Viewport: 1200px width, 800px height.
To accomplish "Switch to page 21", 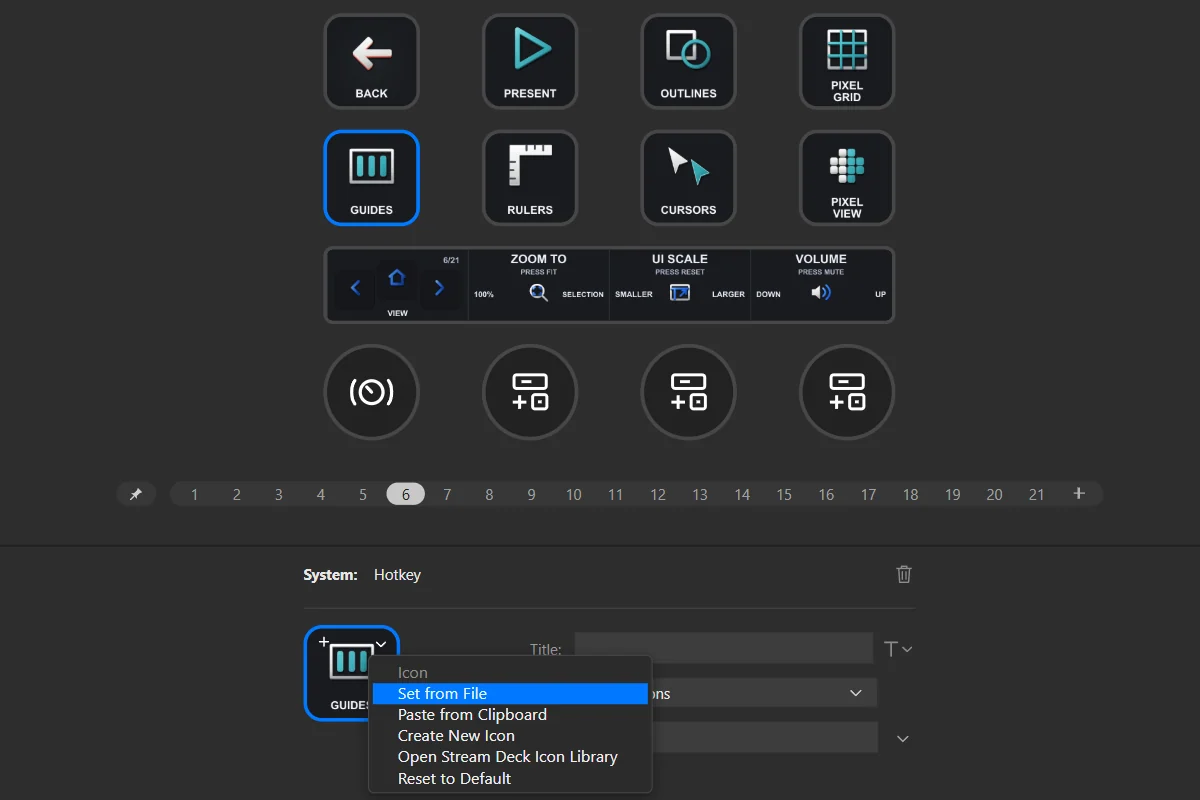I will [1036, 494].
